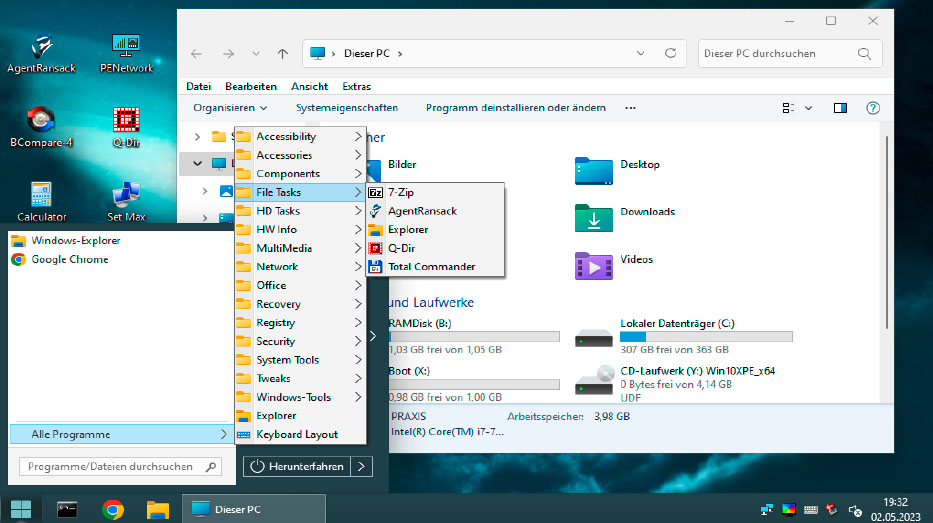Expand the Windows-Tools folder
This screenshot has height=523, width=933.
point(300,397)
